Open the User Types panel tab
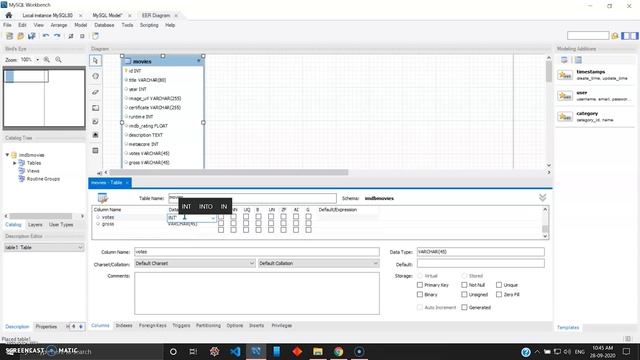Screen dimensions: 640x360 point(61,225)
